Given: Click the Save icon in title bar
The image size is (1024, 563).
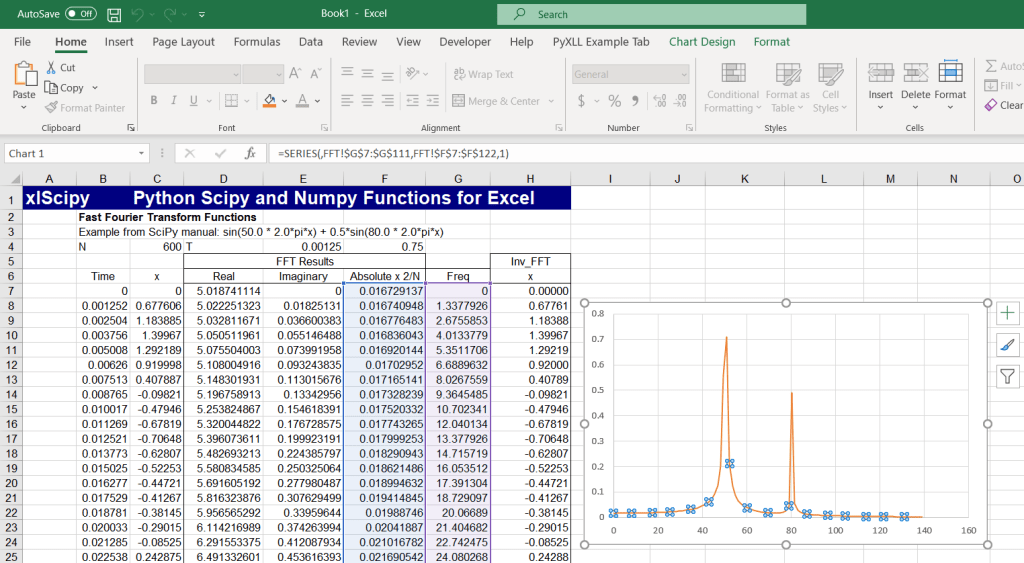Looking at the screenshot, I should 114,15.
